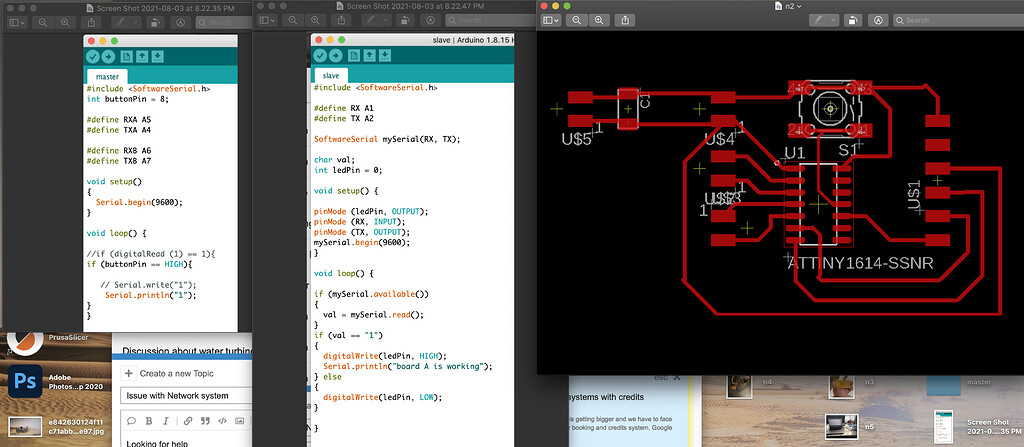Screen dimensions: 1024x447
Task: Click the ATTINY1614-SSNR label on the board
Action: [861, 263]
